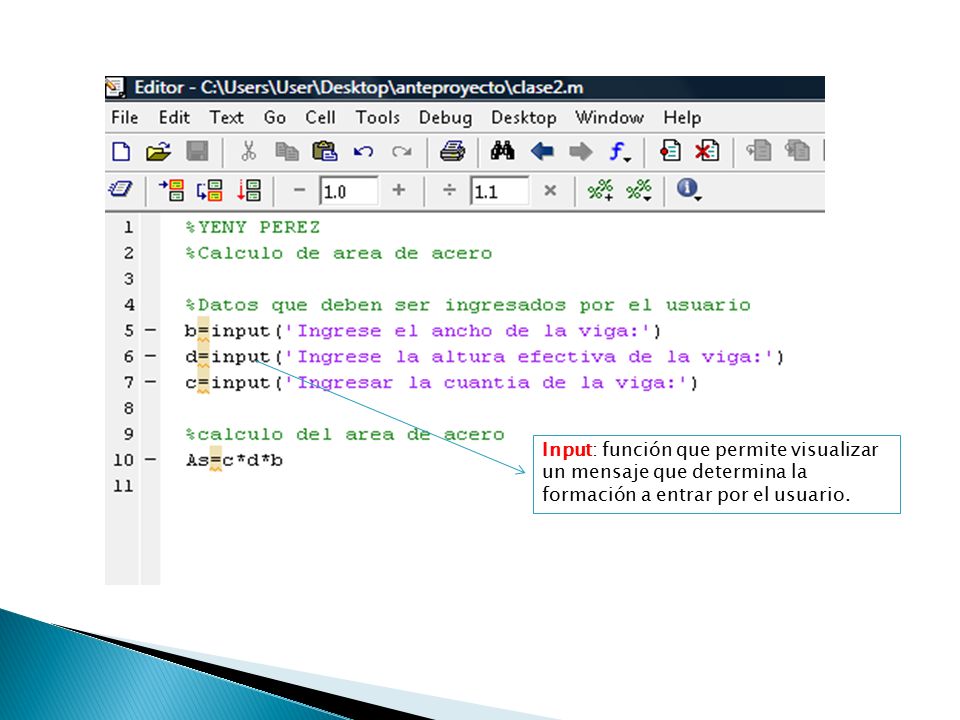Click line number 11
The width and height of the screenshot is (960, 720).
coord(123,486)
